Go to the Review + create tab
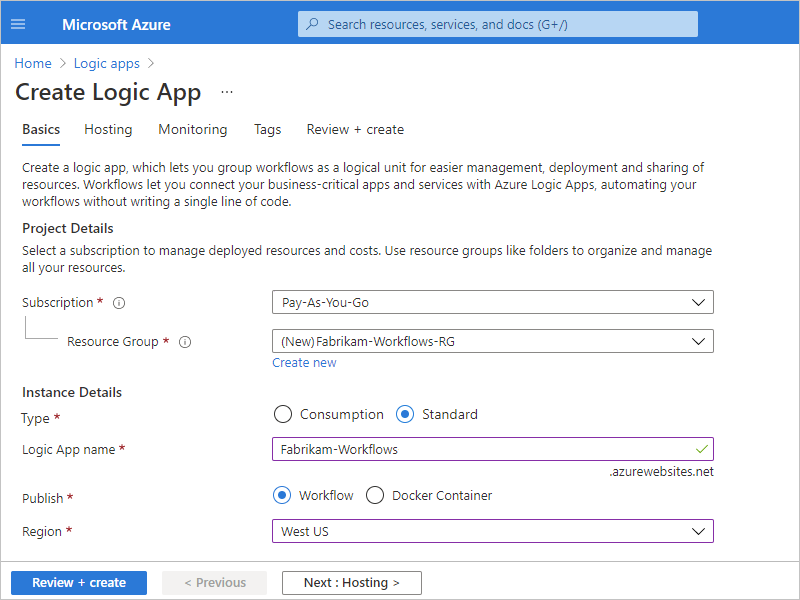Screen dimensions: 800x600 [355, 129]
